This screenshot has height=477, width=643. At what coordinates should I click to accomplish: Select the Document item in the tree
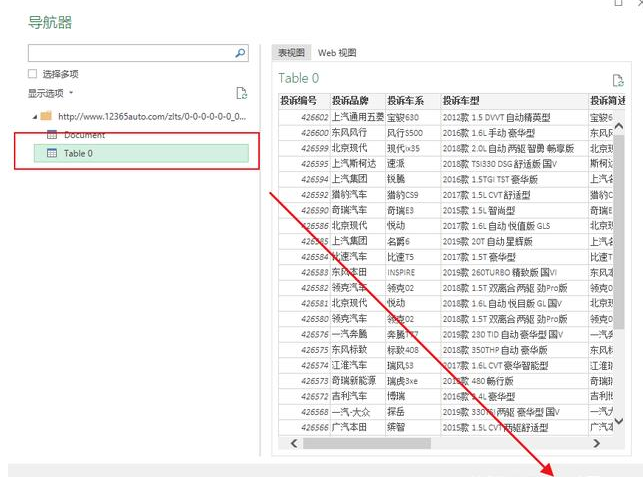[x=84, y=135]
